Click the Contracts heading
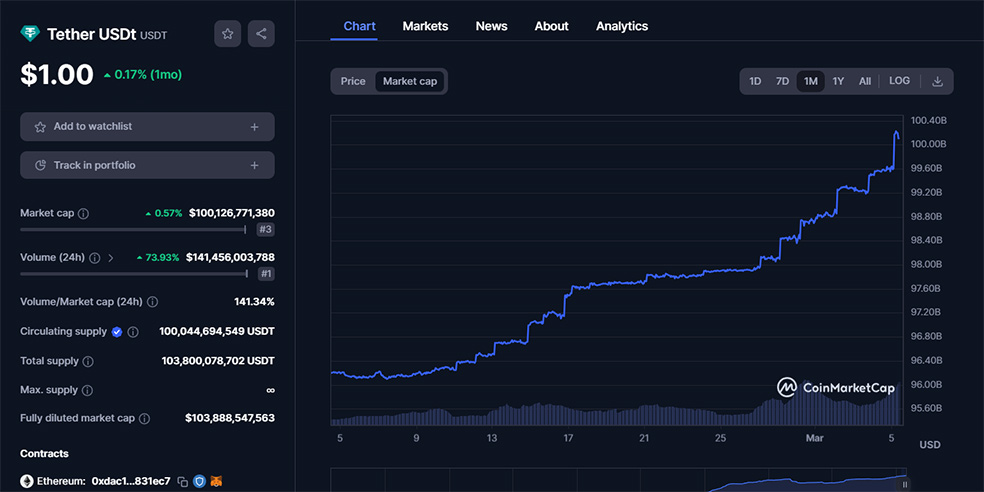 [44, 454]
